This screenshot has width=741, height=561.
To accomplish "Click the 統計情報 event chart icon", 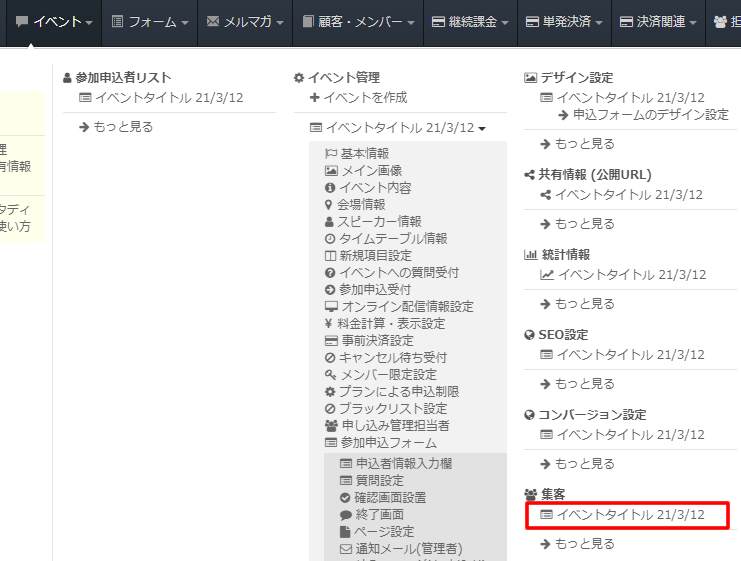I will coord(547,275).
